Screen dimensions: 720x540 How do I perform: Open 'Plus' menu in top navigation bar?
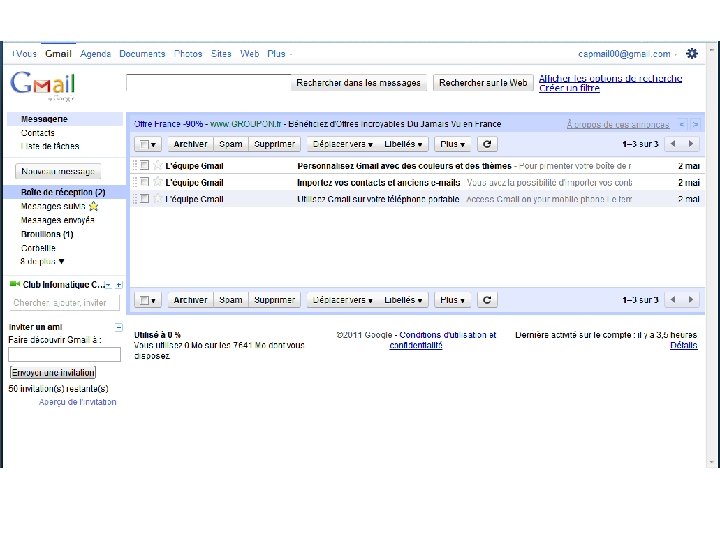tap(279, 54)
